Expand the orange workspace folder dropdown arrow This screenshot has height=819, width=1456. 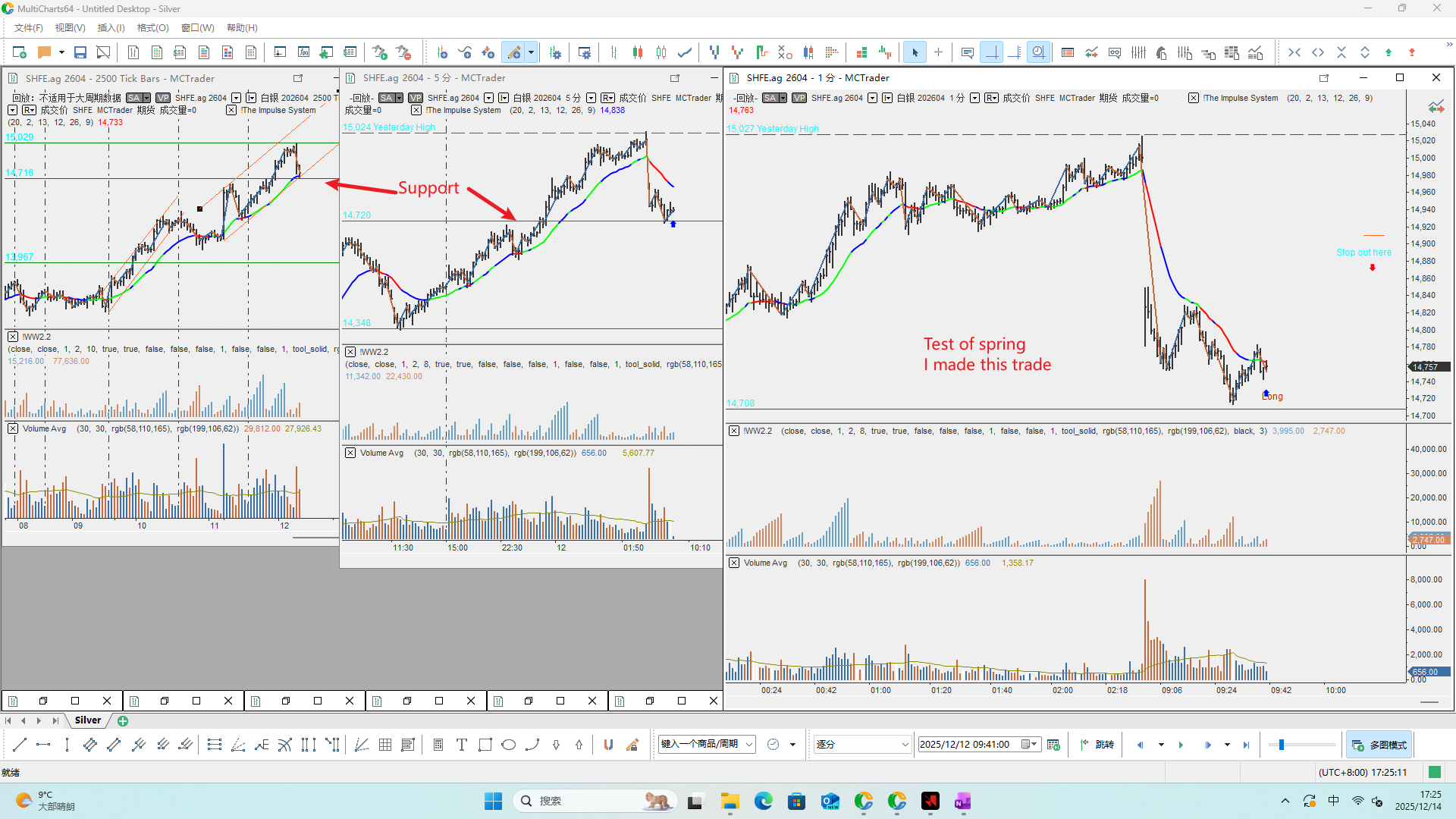[61, 52]
